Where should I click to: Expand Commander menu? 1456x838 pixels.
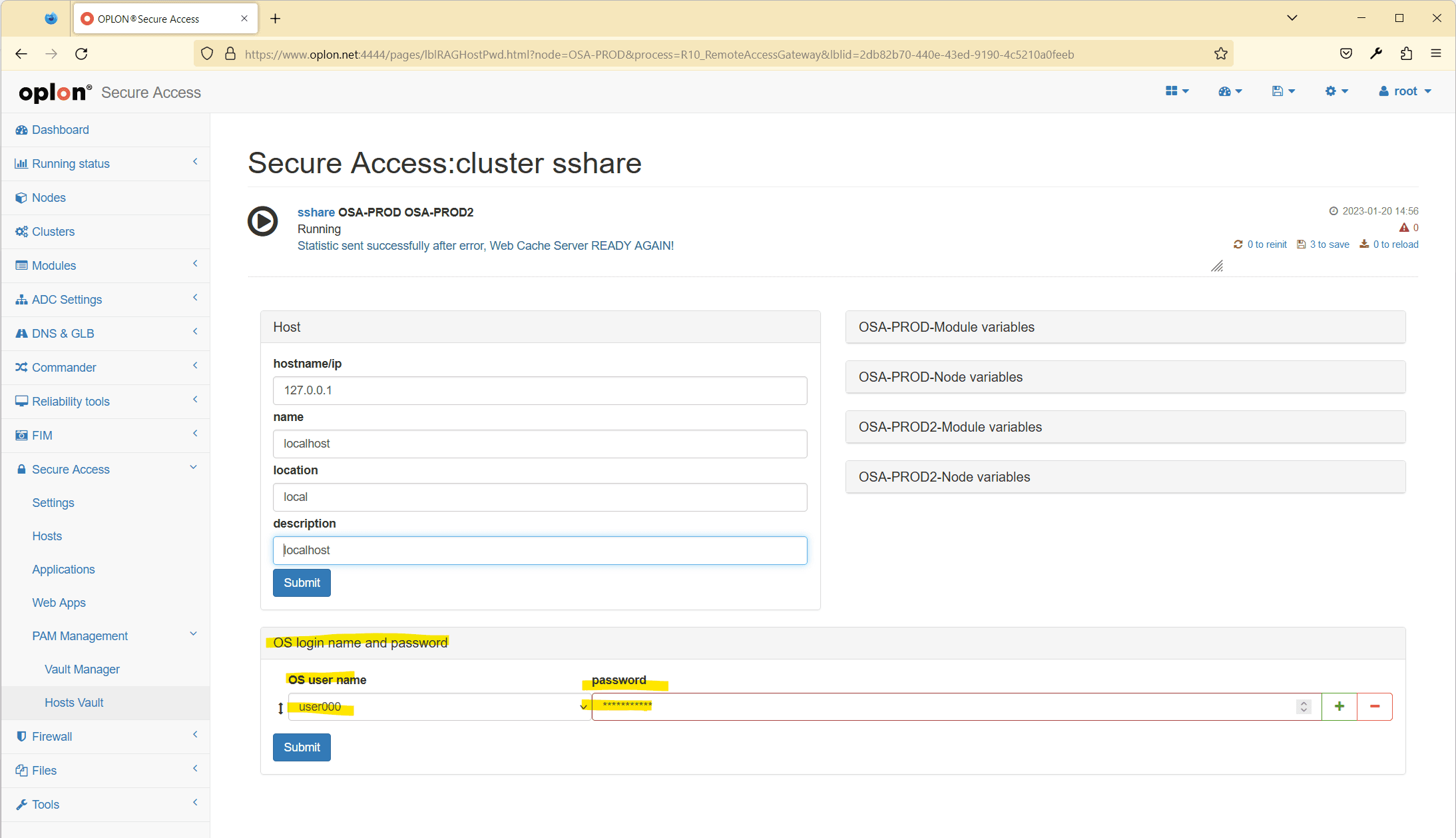point(105,368)
